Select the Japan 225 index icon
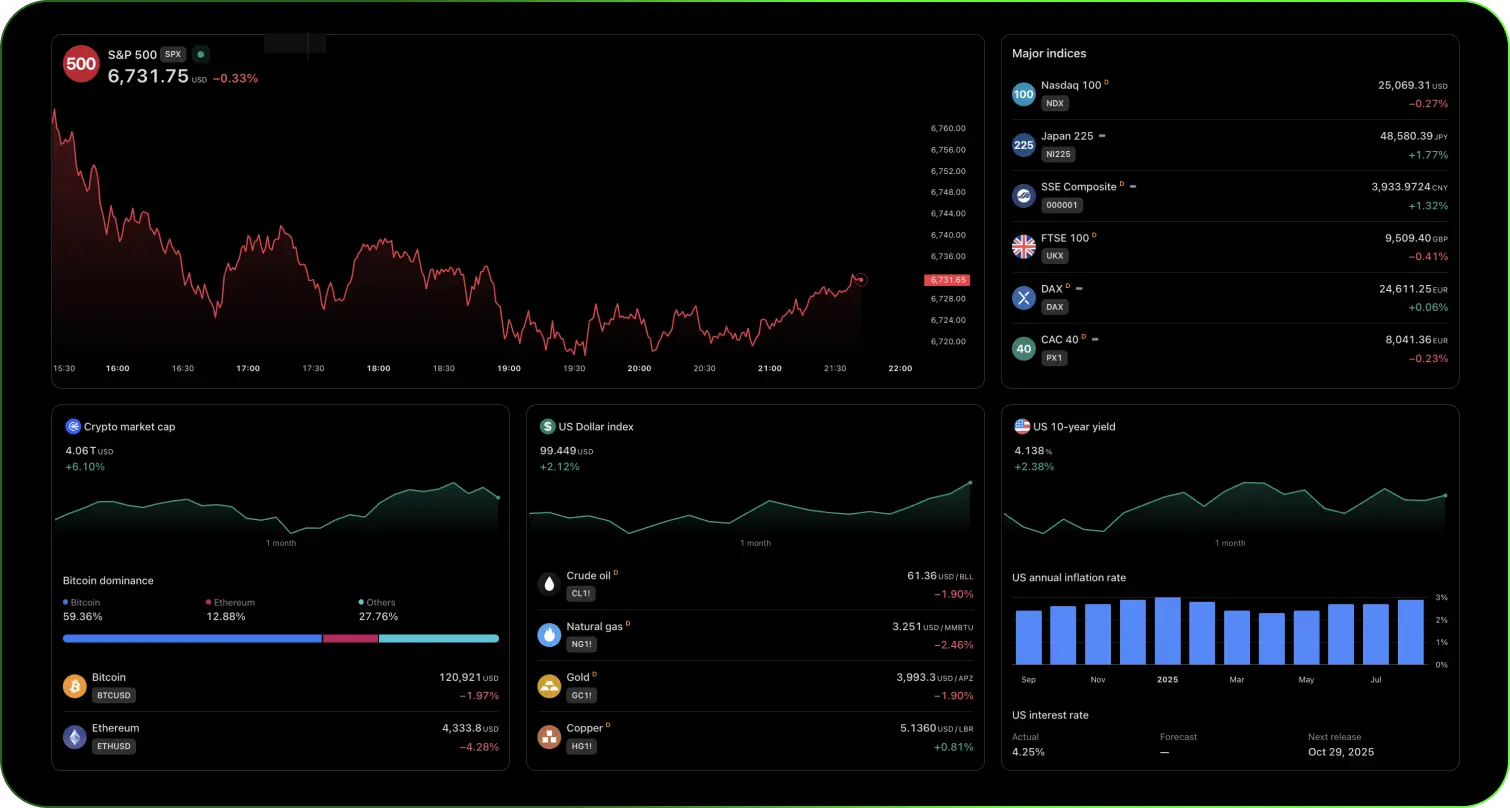The width and height of the screenshot is (1510, 808). [1023, 145]
